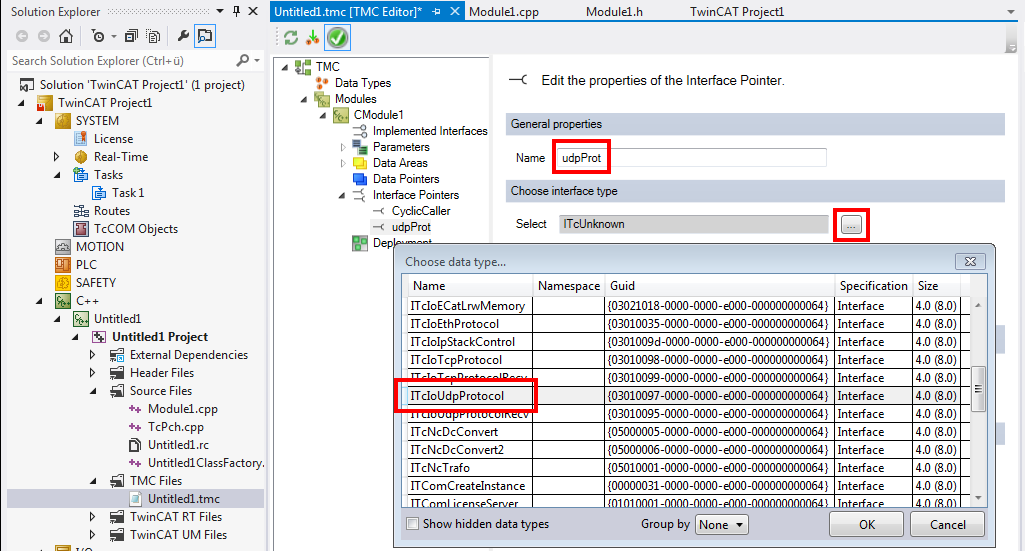Select Untitled1.tmc in TMC Files
This screenshot has width=1025, height=551.
(184, 499)
